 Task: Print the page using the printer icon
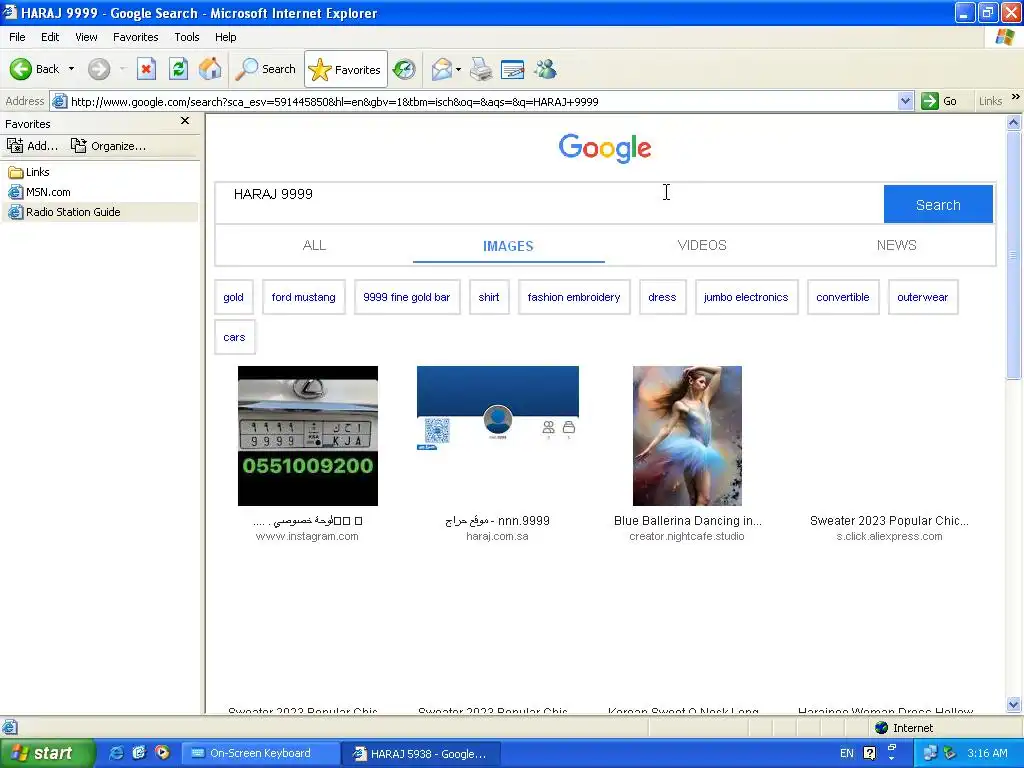[481, 69]
